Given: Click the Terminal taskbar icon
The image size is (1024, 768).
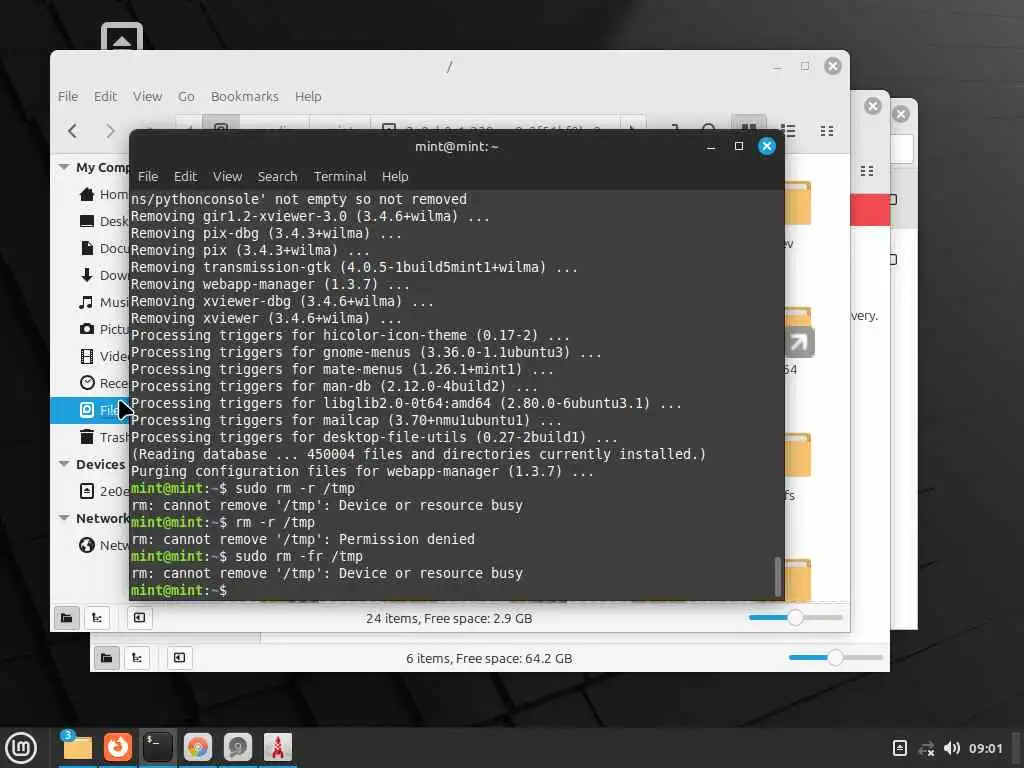Looking at the screenshot, I should pyautogui.click(x=157, y=747).
